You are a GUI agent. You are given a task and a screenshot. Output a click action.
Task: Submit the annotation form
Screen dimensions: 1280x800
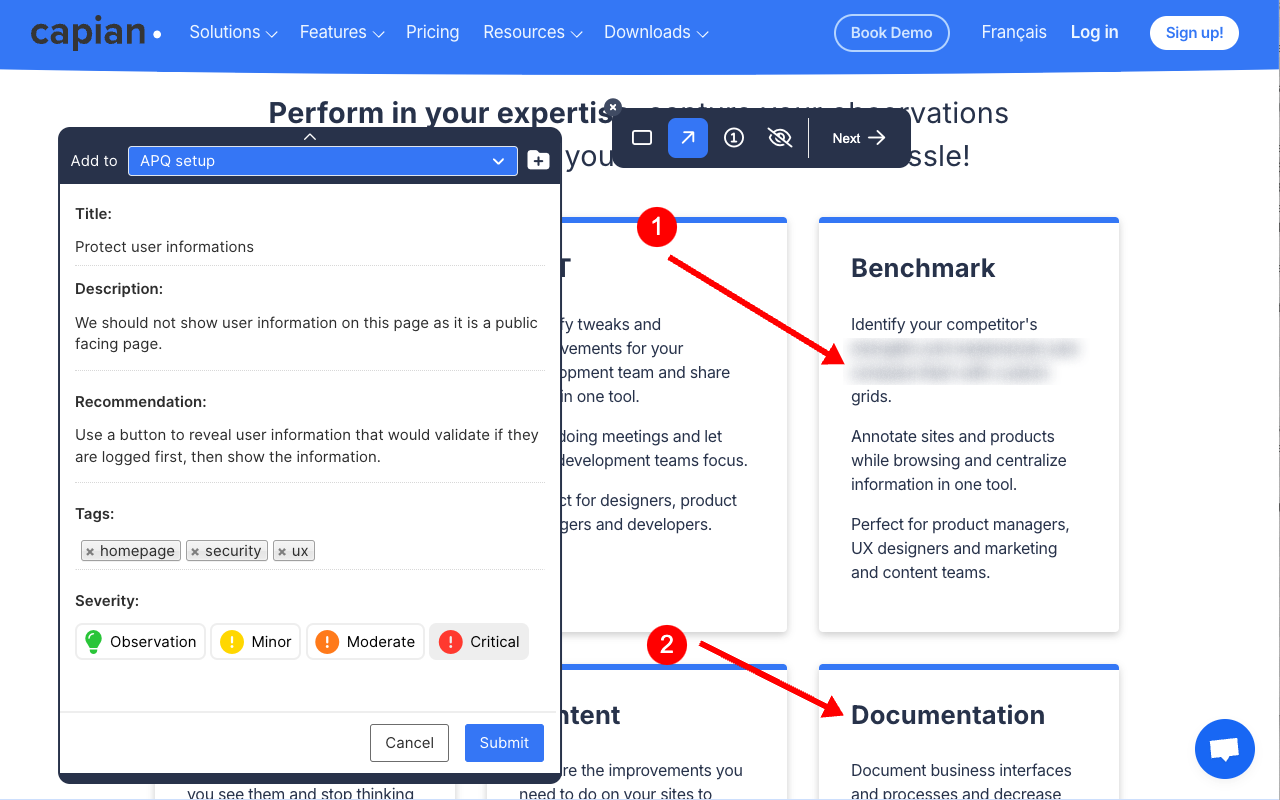pos(504,743)
